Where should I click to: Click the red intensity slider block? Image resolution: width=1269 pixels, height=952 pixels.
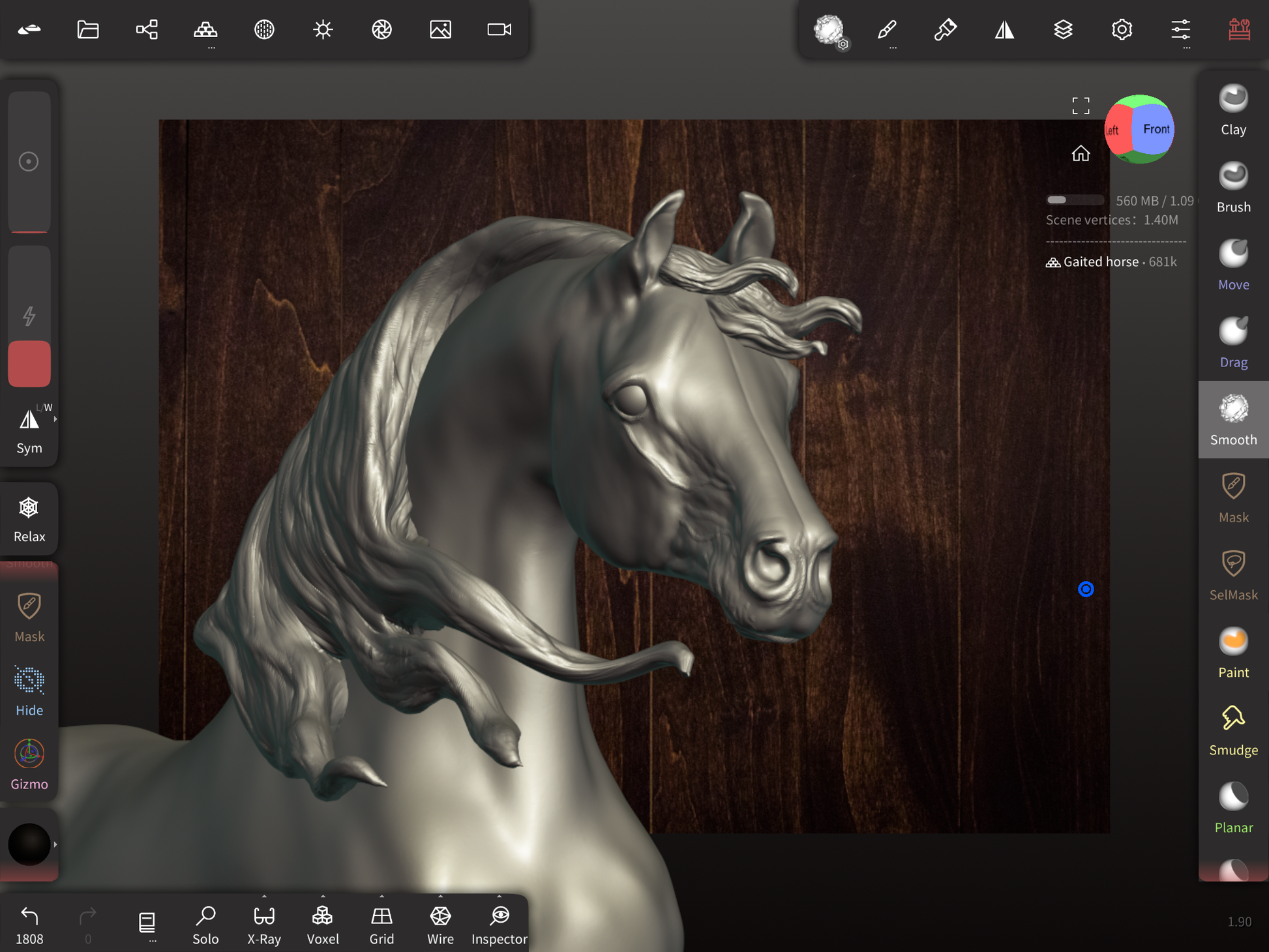click(x=29, y=363)
